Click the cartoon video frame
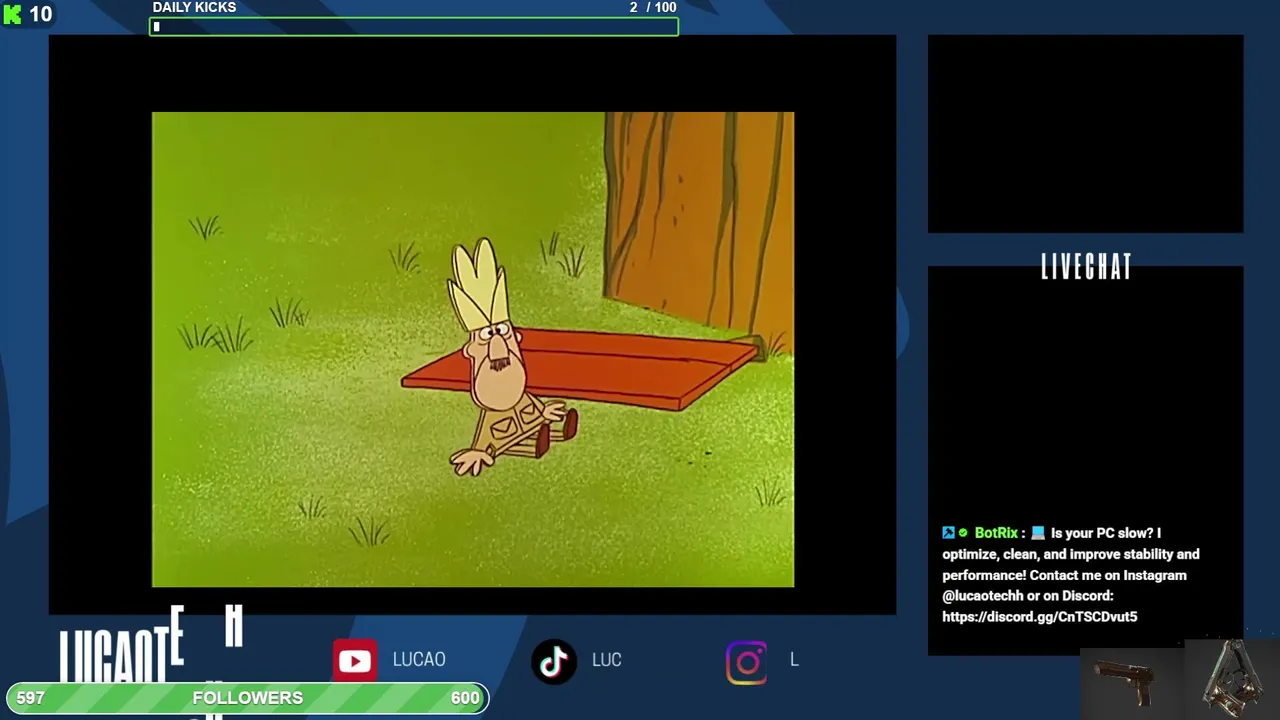1280x720 pixels. [473, 349]
